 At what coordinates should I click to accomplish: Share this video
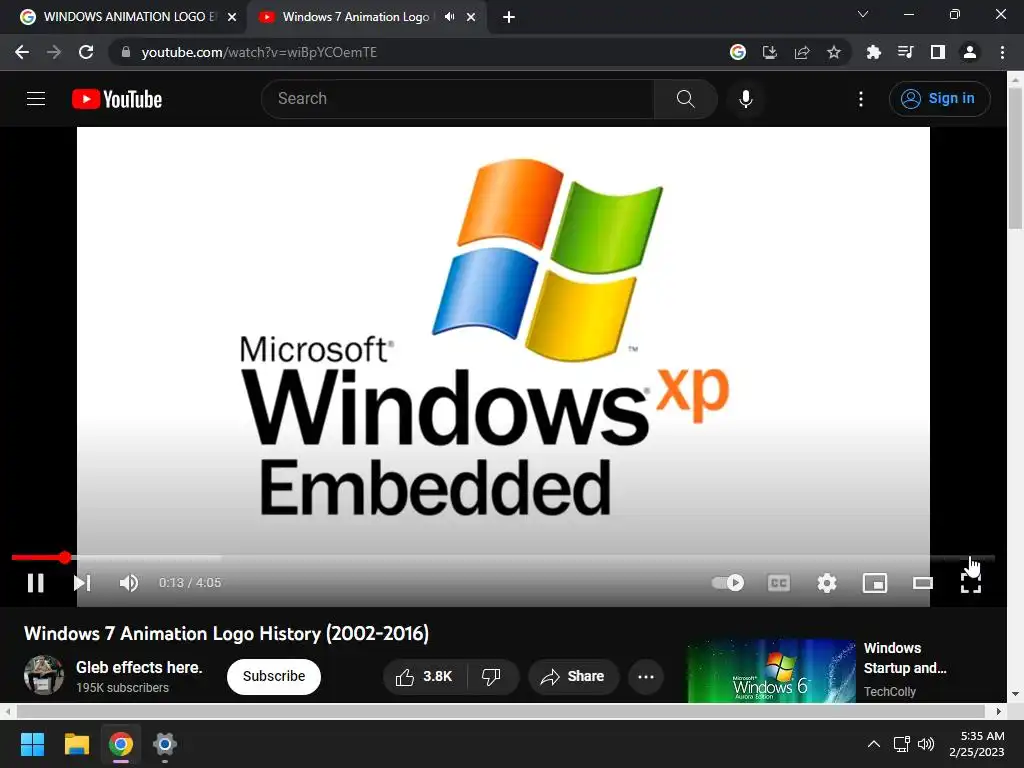coord(573,676)
